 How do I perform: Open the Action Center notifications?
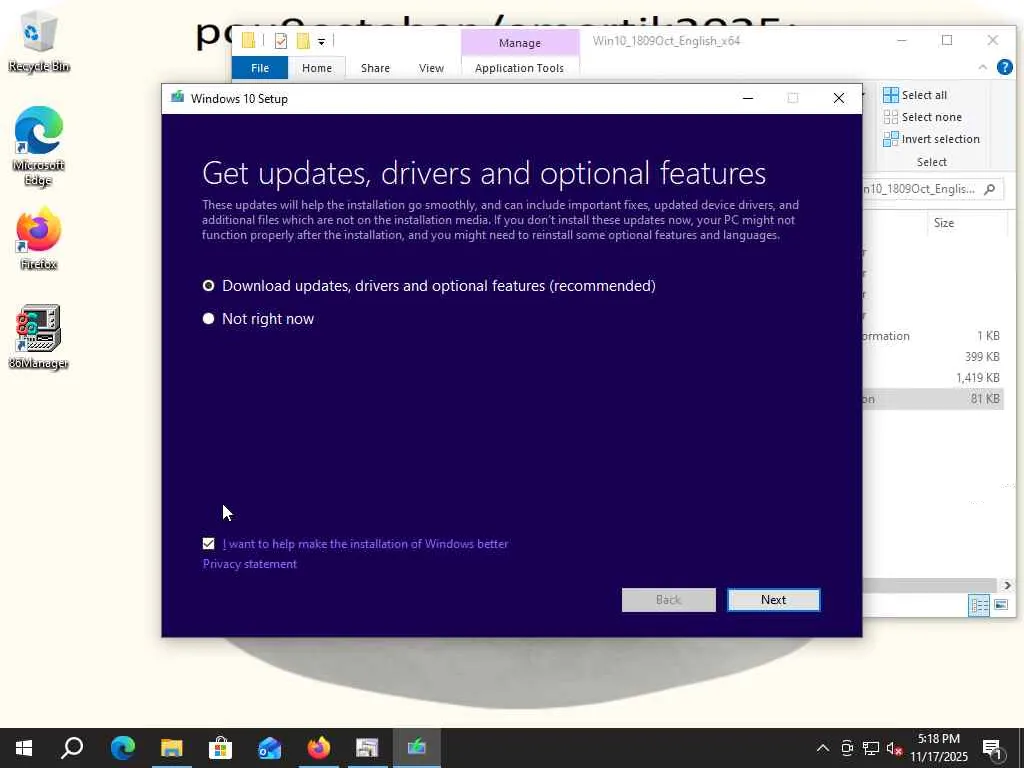(992, 748)
